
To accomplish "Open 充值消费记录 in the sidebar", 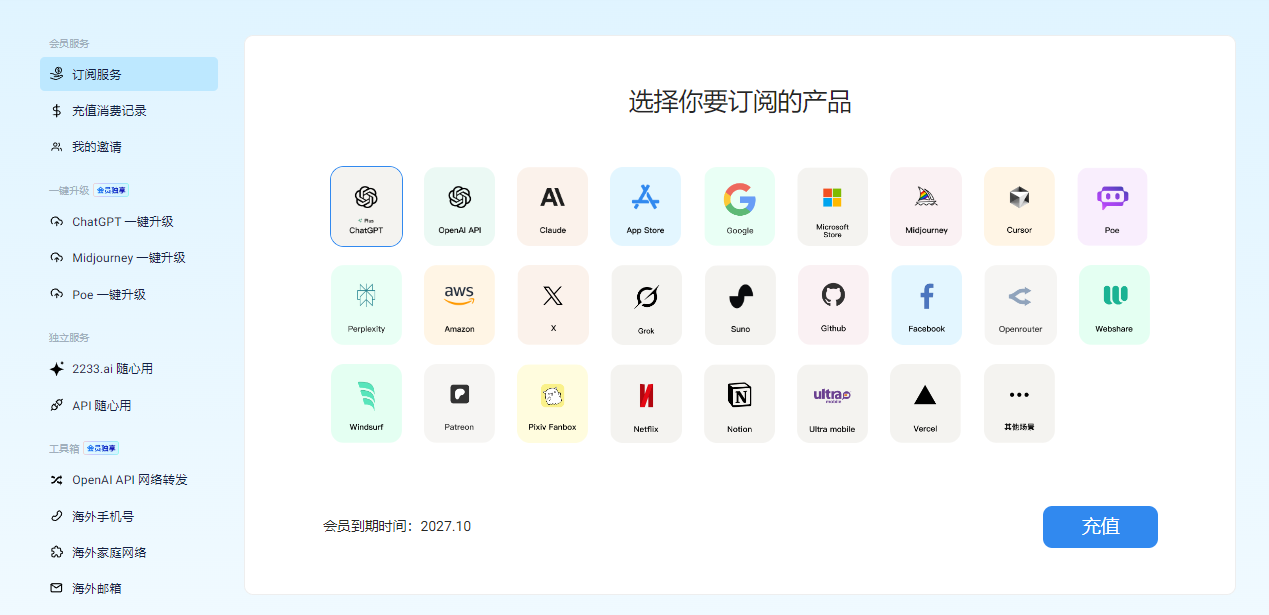I will (x=129, y=111).
